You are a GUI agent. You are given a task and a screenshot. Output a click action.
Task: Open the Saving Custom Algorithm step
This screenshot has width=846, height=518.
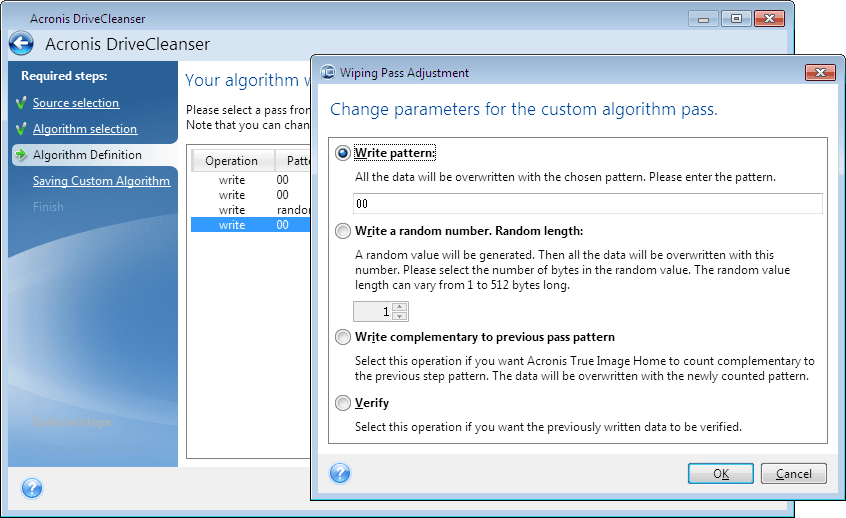point(101,181)
